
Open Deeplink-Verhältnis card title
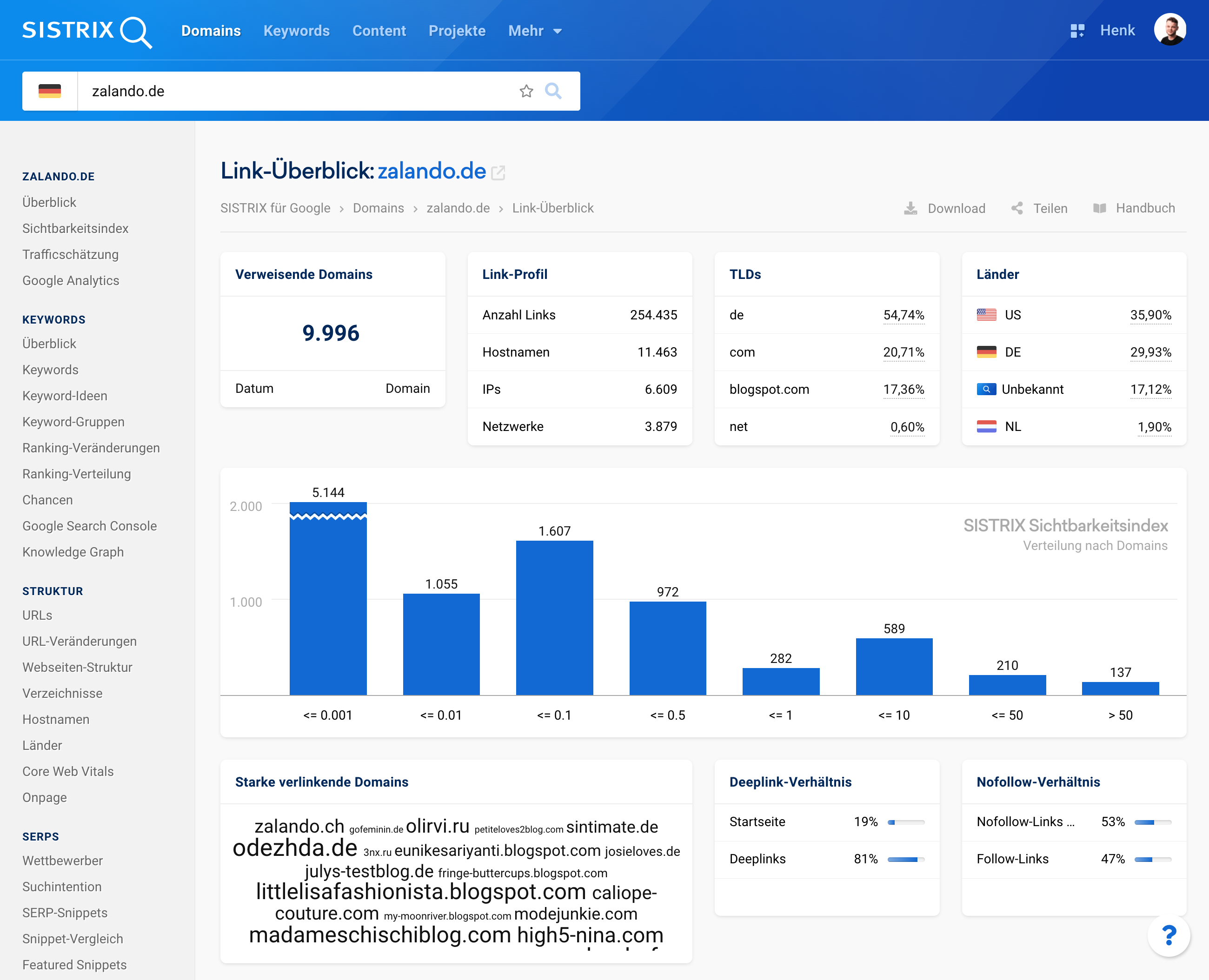(790, 782)
